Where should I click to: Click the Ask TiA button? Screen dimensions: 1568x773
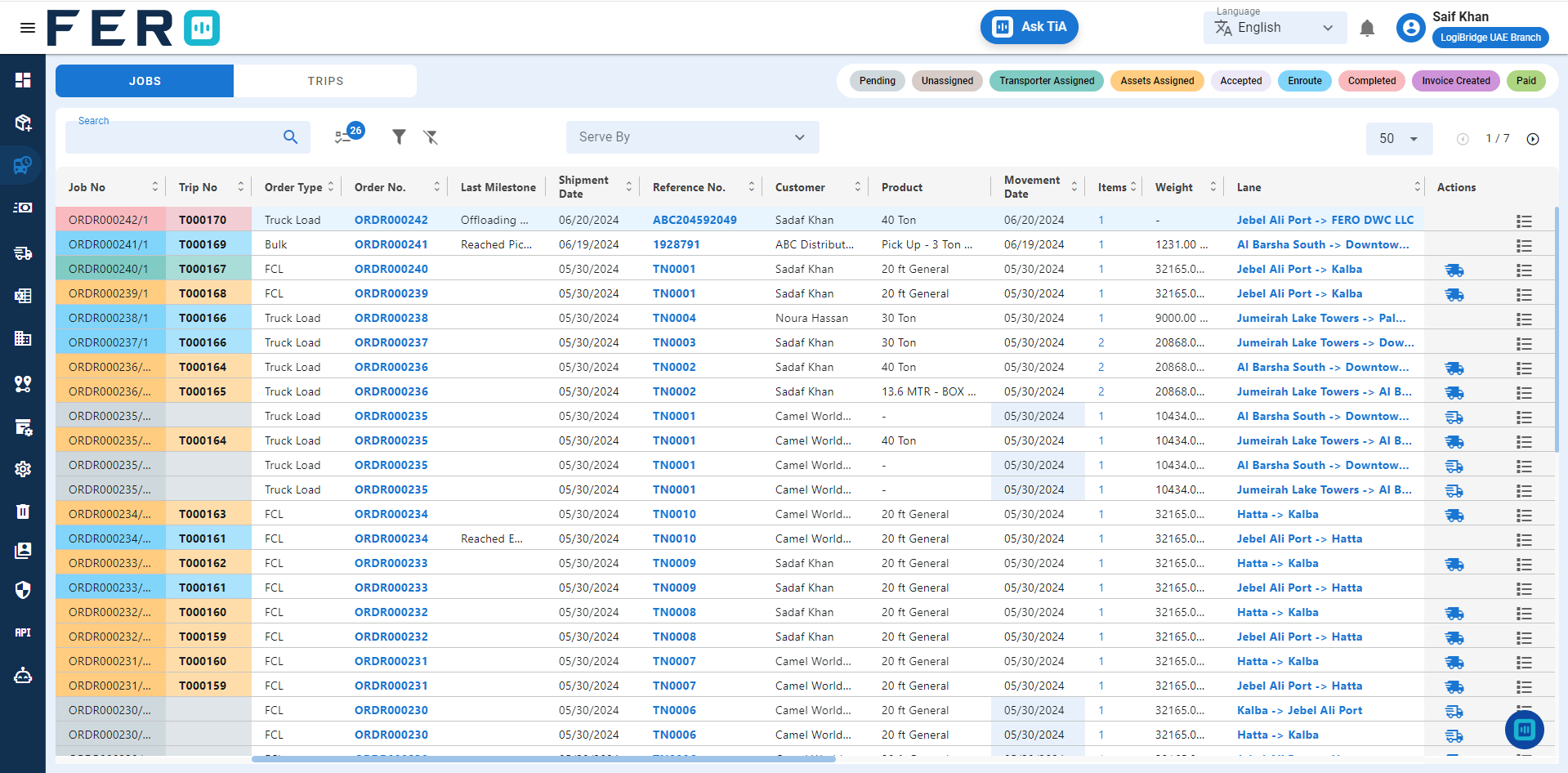click(x=1029, y=27)
